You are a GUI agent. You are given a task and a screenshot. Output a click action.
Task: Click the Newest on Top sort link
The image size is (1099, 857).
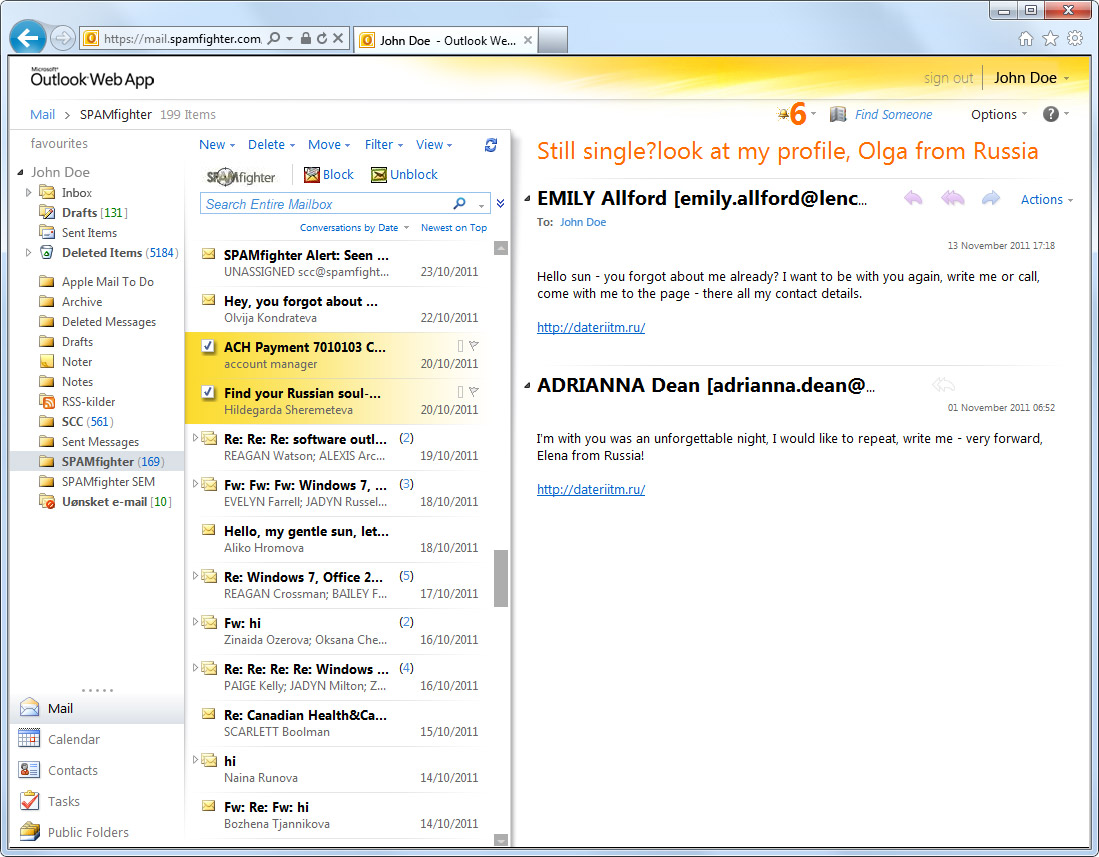click(453, 228)
